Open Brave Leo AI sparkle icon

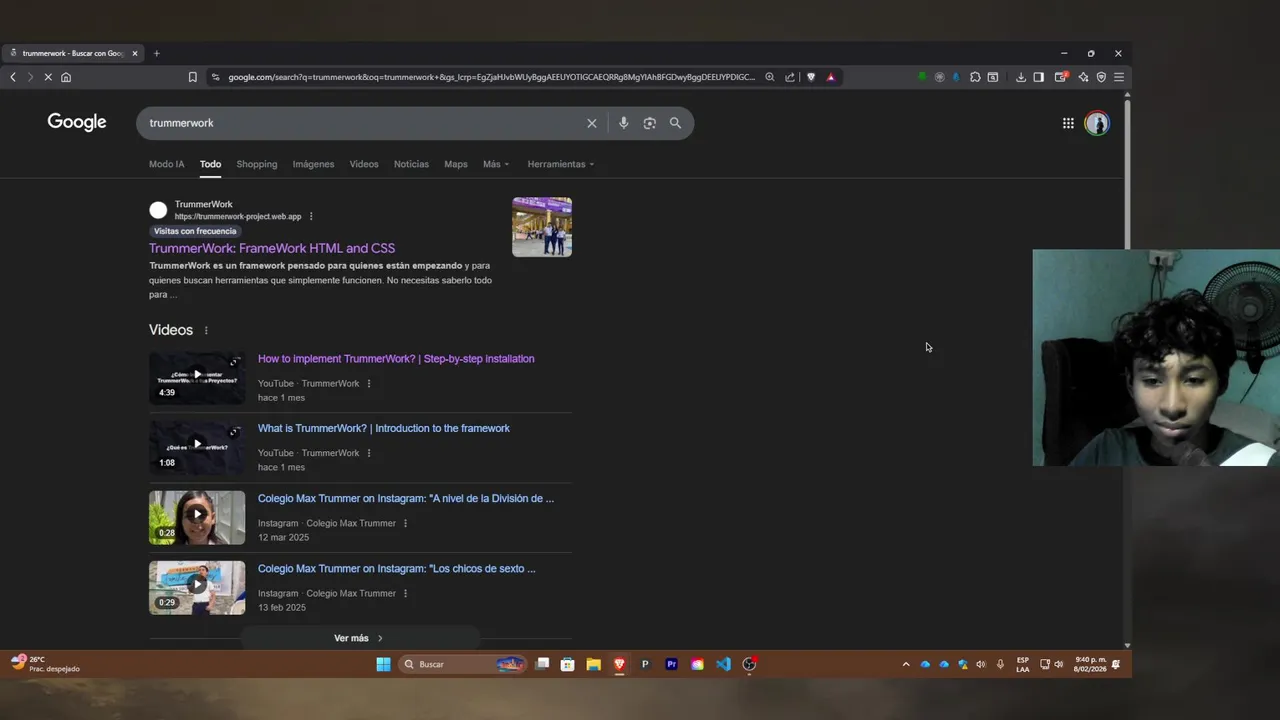click(1083, 77)
